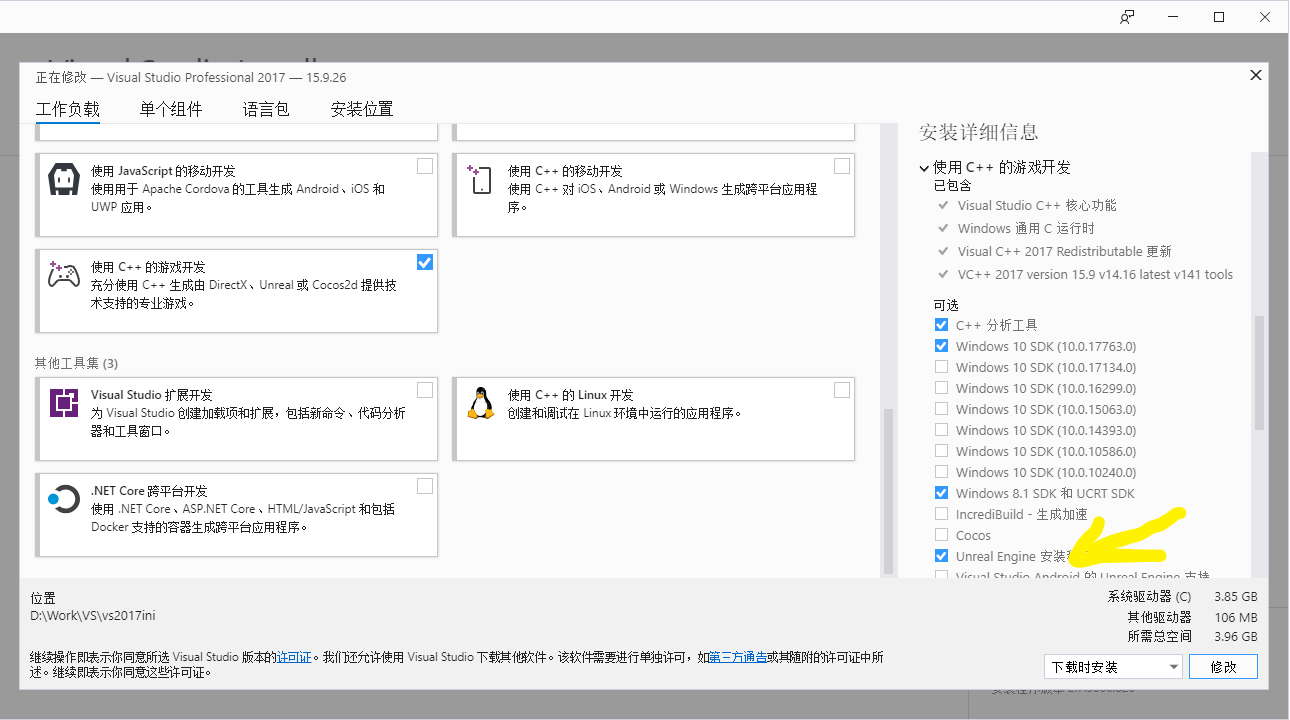Click the Visual Studio extension development icon
1290x720 pixels.
click(64, 403)
